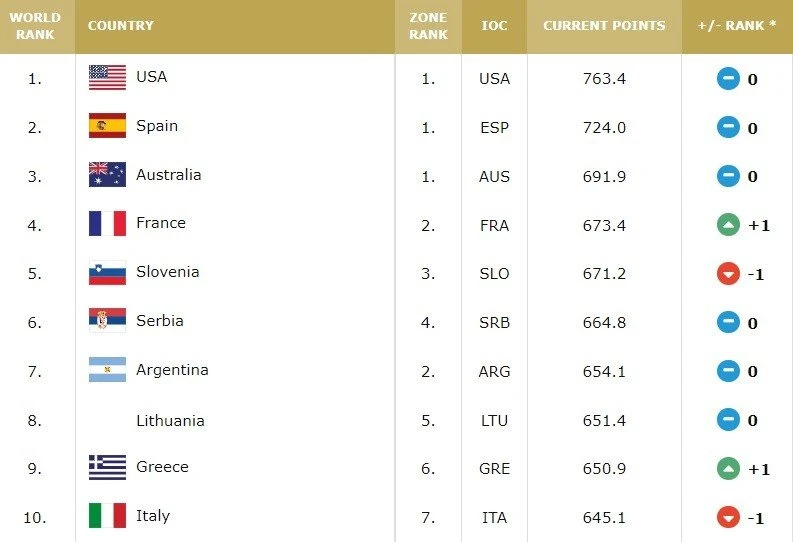Click the +/- Rank column header
This screenshot has width=793, height=542.
[737, 26]
